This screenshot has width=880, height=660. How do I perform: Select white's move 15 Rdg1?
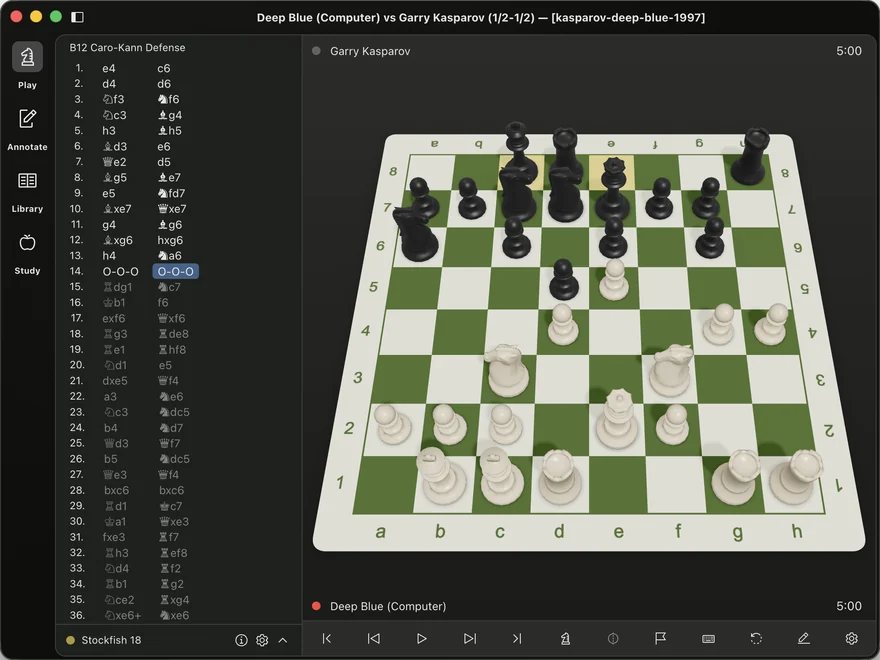(x=117, y=287)
